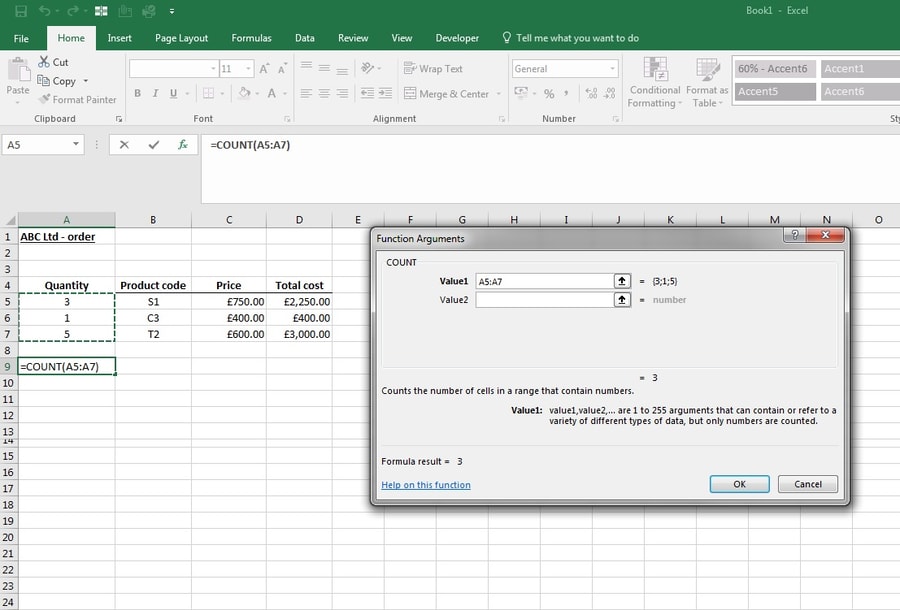Click the Format Painter brush
Screen dimensions: 900x610
coord(44,99)
